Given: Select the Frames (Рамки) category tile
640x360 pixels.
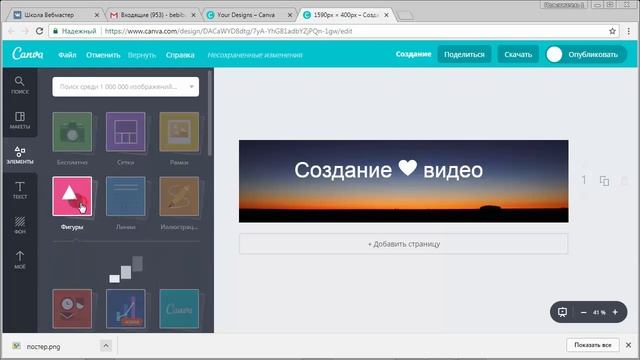Looking at the screenshot, I should 179,132.
